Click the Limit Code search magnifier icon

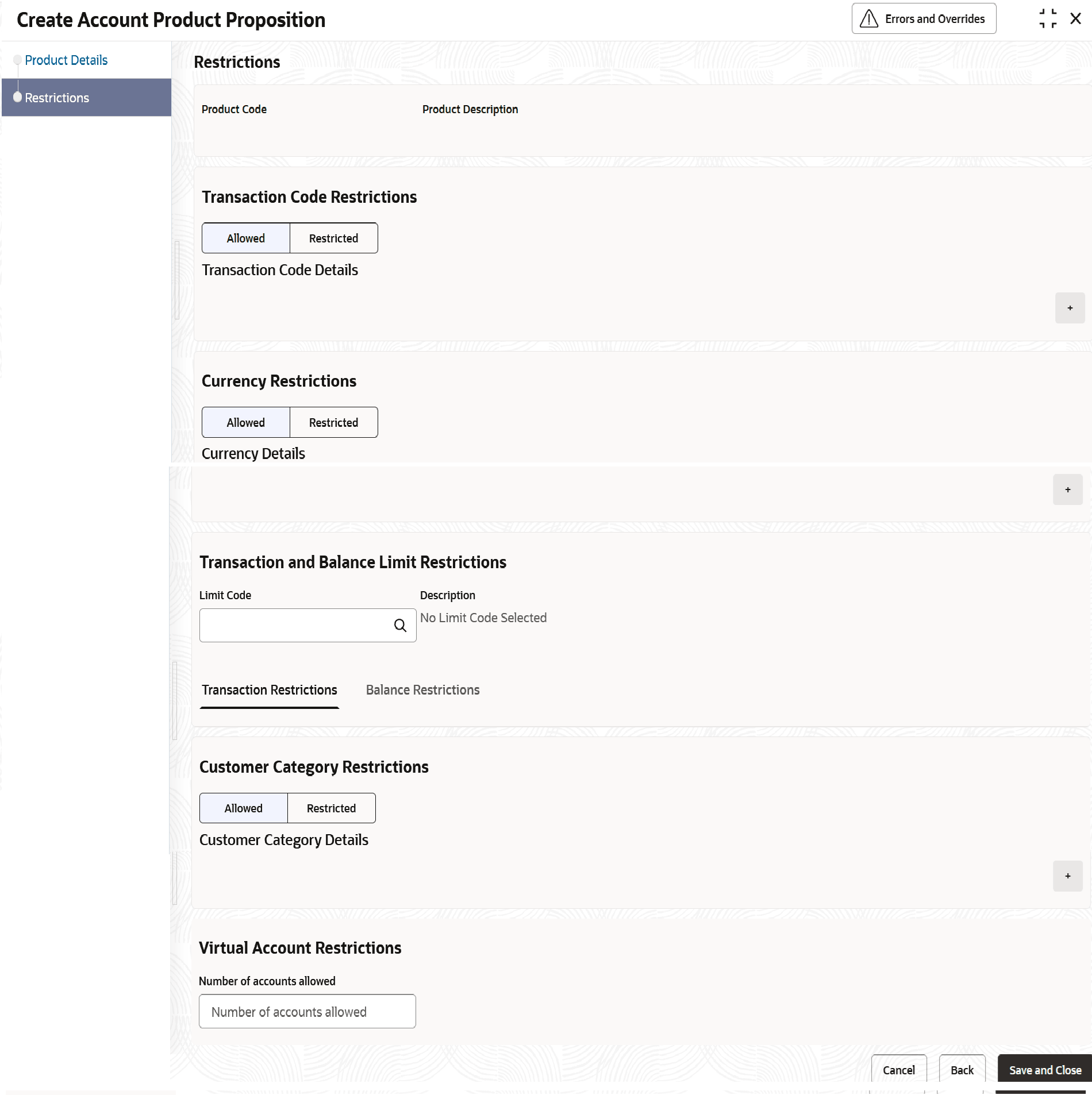tap(400, 625)
